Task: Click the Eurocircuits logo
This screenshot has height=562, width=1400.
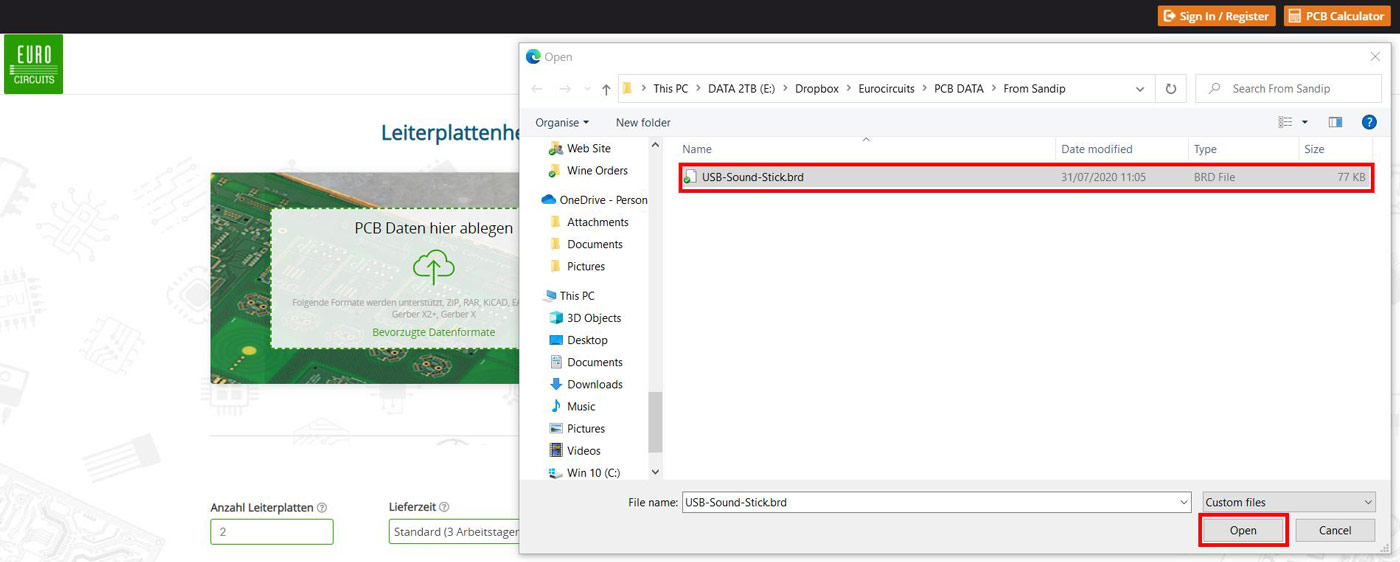Action: tap(33, 64)
